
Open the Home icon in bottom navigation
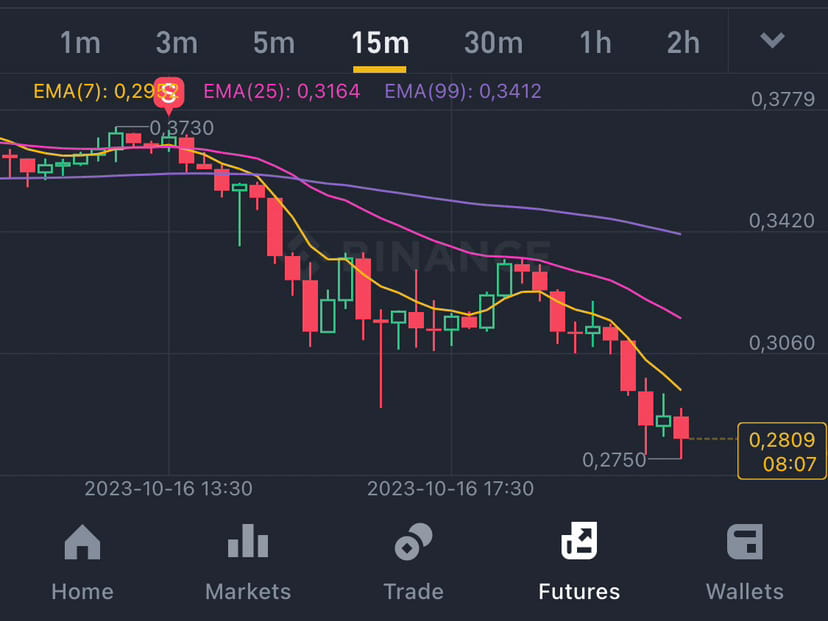[x=82, y=542]
